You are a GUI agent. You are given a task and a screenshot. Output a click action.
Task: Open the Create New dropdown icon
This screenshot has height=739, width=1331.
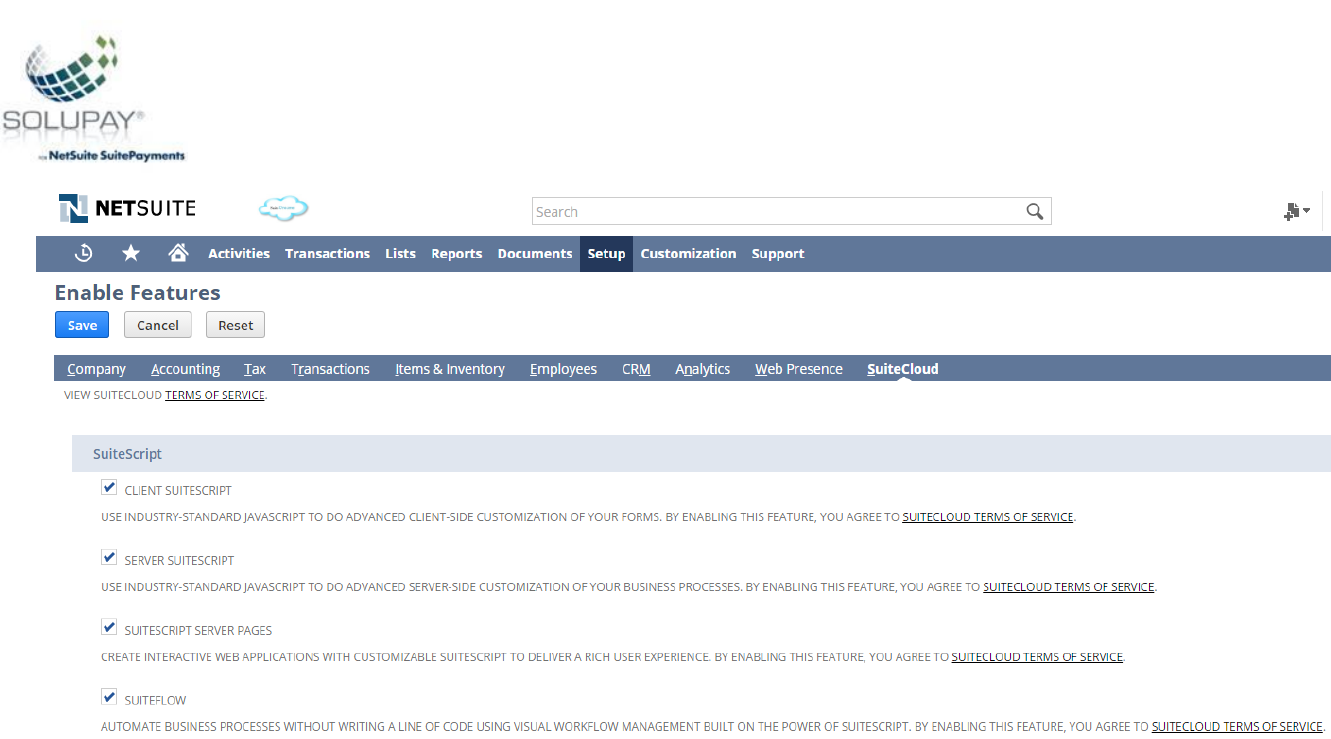click(x=1297, y=211)
